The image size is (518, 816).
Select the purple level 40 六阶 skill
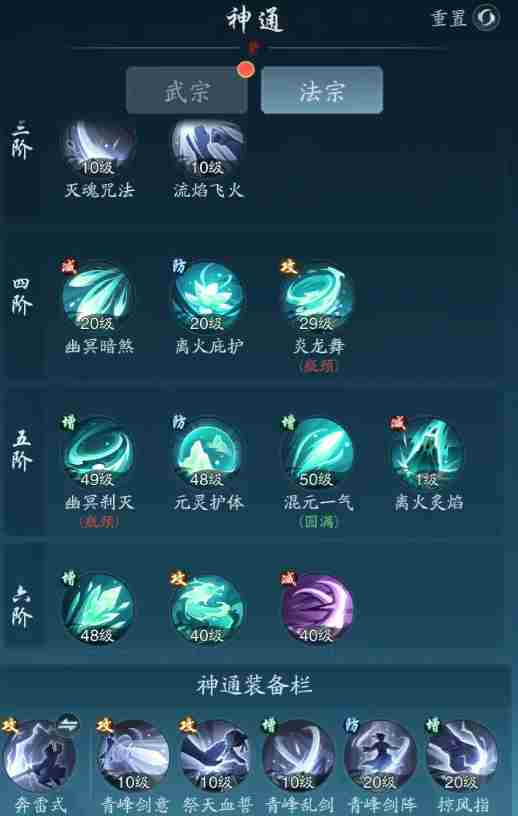317,610
